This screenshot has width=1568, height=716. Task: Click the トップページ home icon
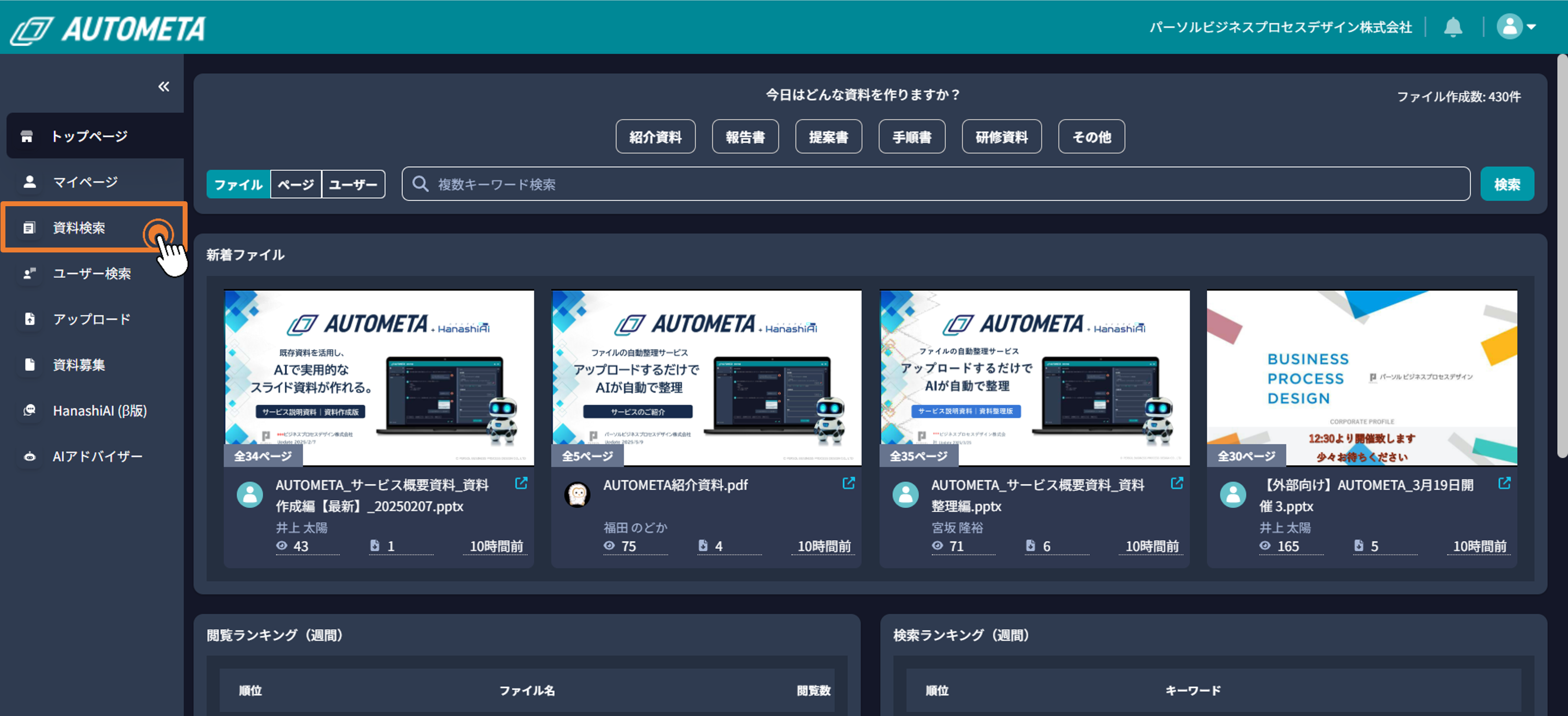[27, 136]
